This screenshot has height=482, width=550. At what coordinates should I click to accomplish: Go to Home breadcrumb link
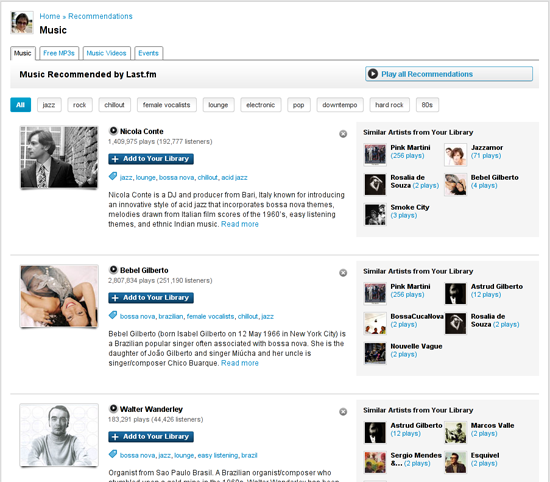[x=50, y=16]
